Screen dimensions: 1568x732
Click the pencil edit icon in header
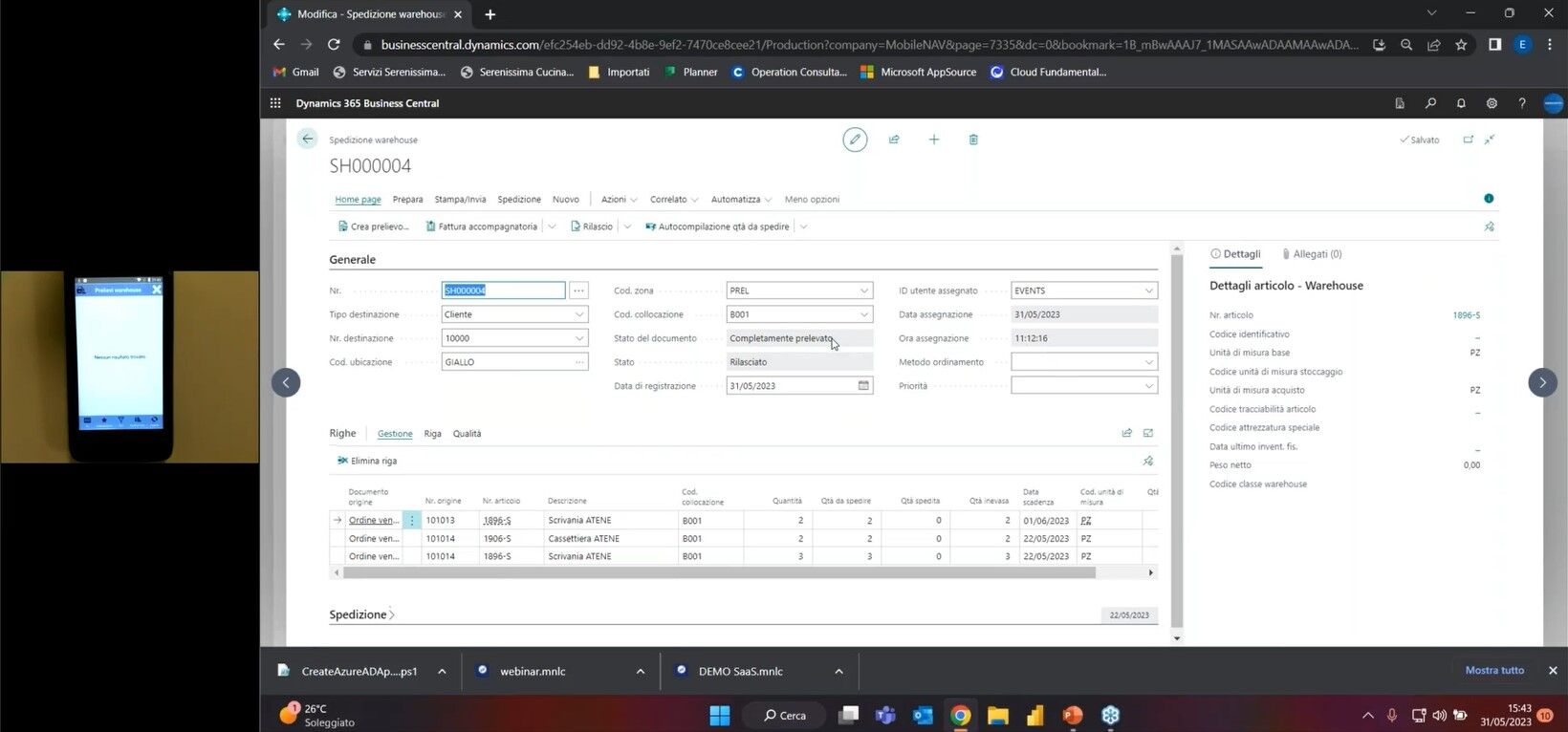click(x=855, y=140)
